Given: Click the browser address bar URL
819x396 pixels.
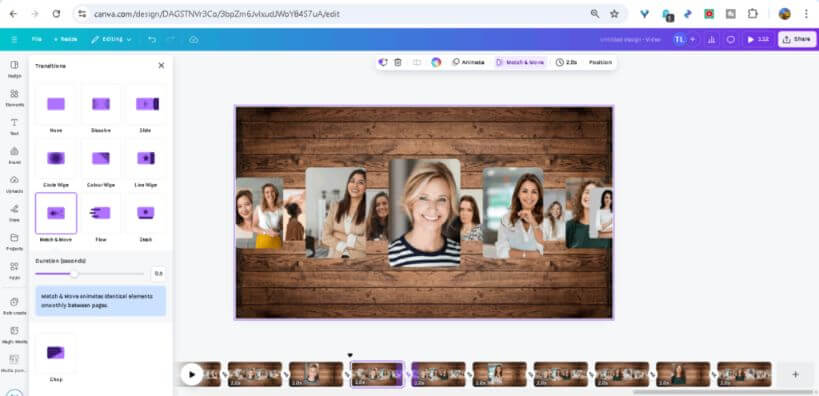Looking at the screenshot, I should (217, 14).
